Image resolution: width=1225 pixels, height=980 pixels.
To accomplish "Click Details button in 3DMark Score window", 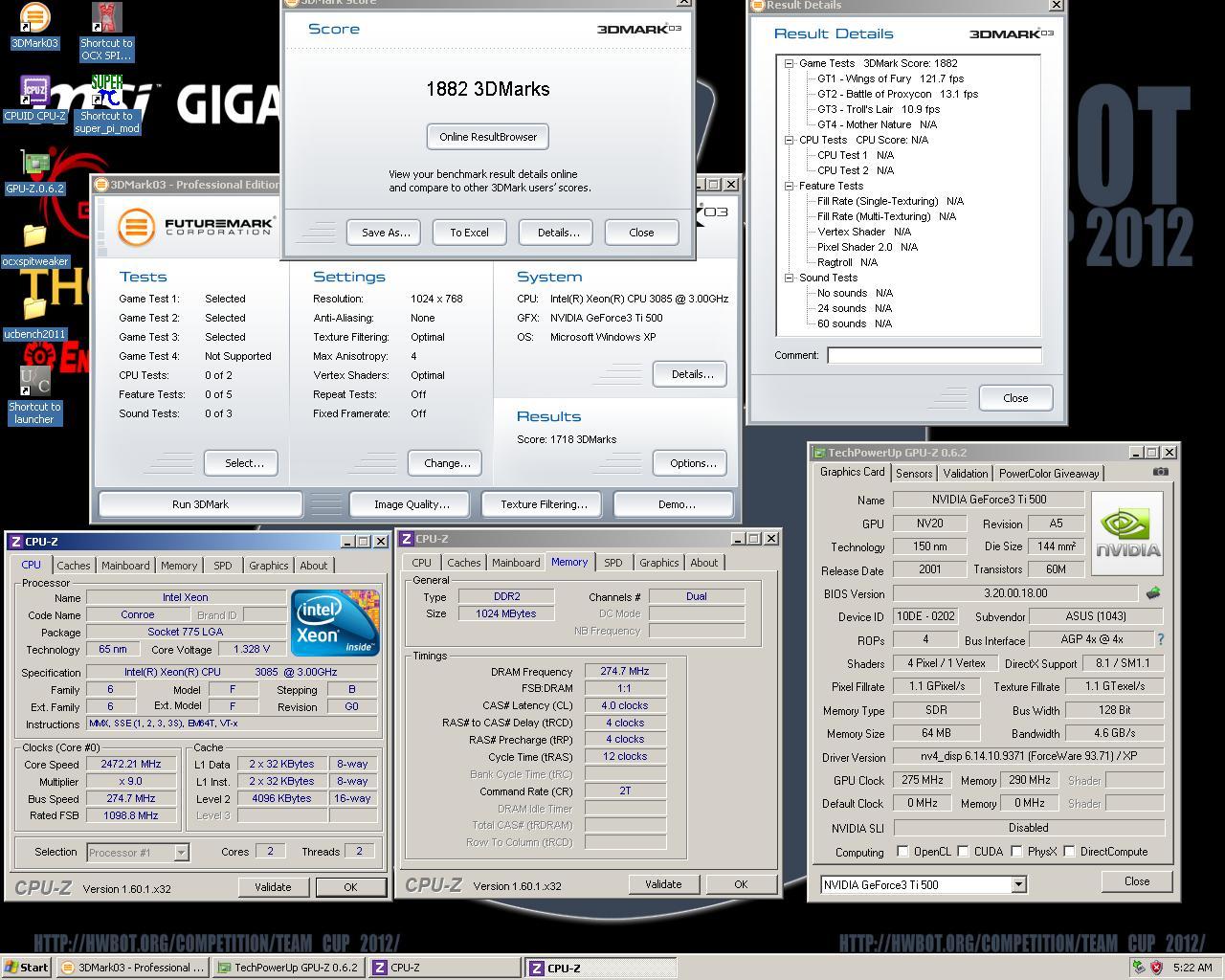I will click(558, 233).
